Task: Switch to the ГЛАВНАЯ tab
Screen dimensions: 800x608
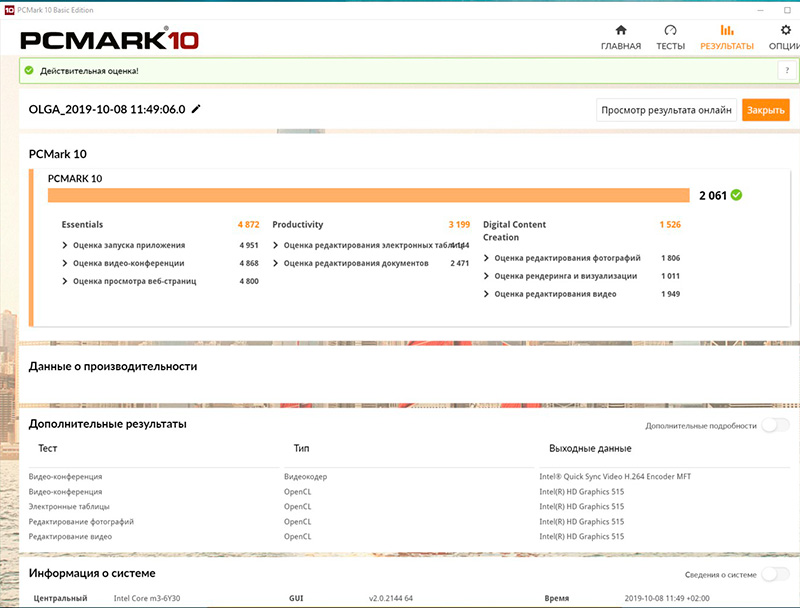Action: [x=621, y=46]
